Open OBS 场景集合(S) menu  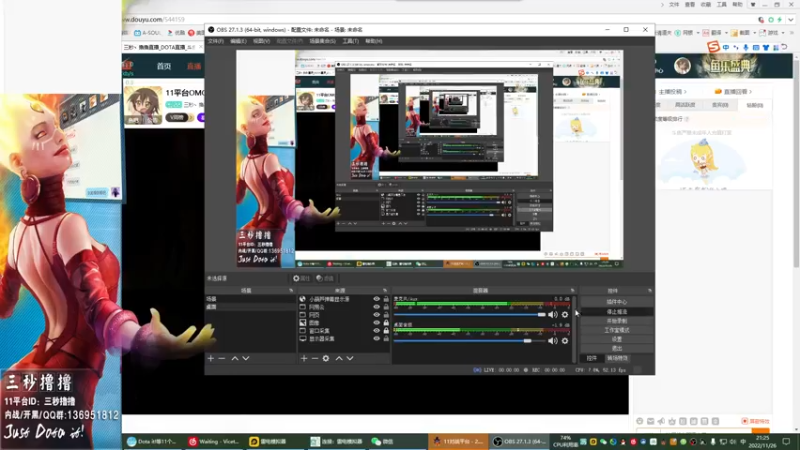click(x=322, y=41)
